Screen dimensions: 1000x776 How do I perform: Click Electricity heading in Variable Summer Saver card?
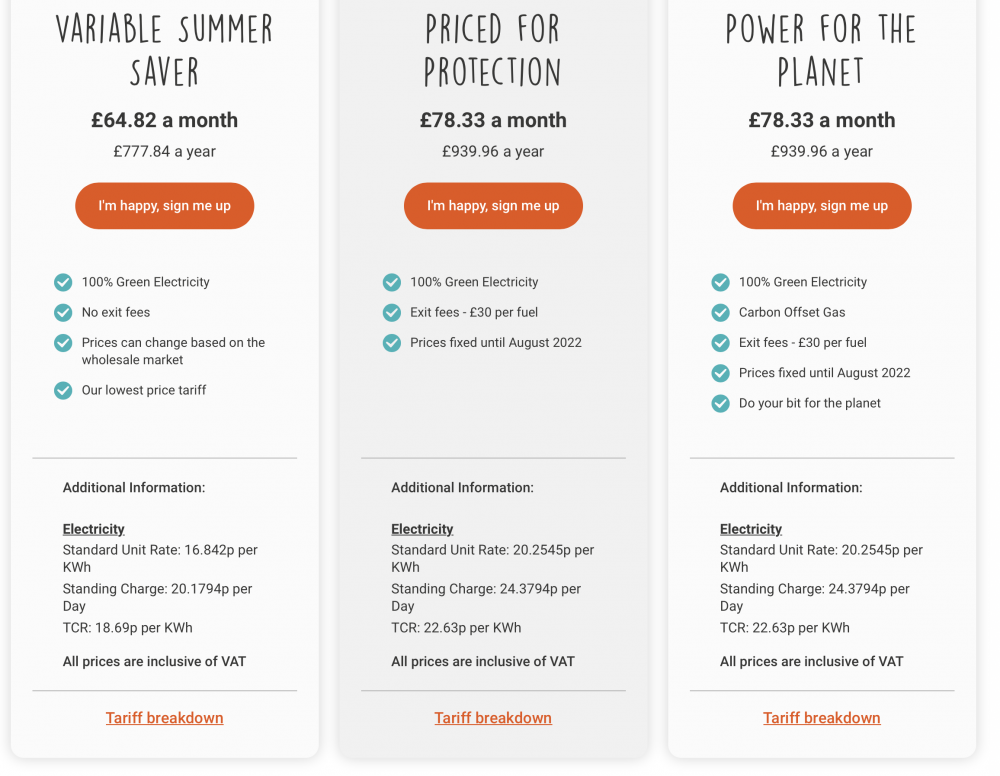tap(94, 529)
